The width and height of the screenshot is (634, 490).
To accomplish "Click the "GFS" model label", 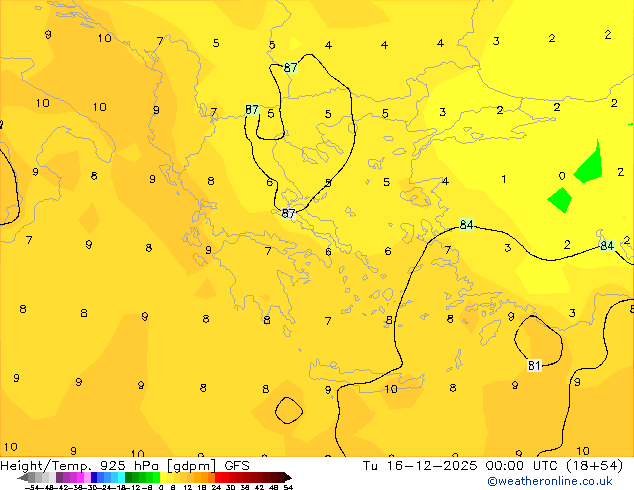I will 237,466.
